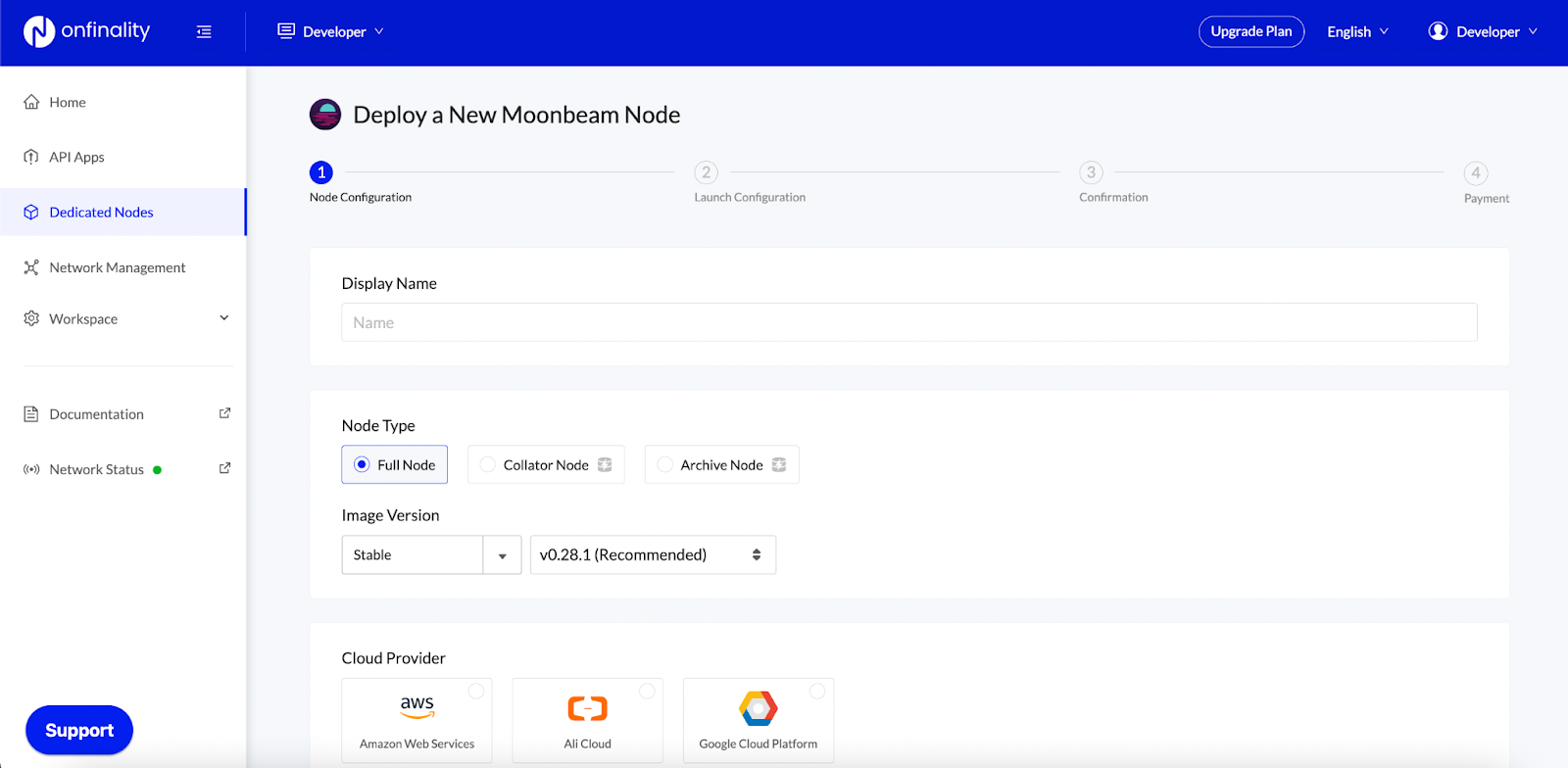1568x768 pixels.
Task: Click the Display Name input field
Action: [909, 322]
